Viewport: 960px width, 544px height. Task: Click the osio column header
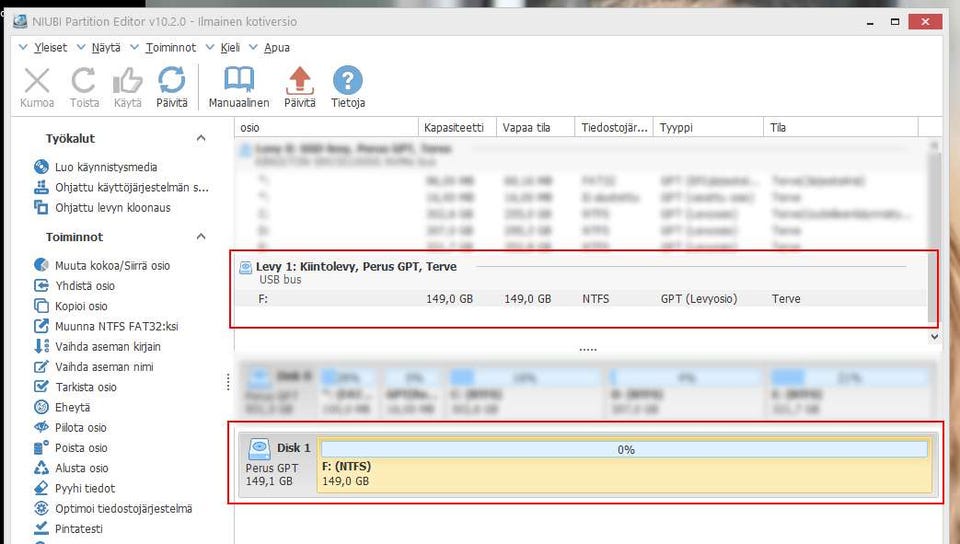tap(327, 127)
